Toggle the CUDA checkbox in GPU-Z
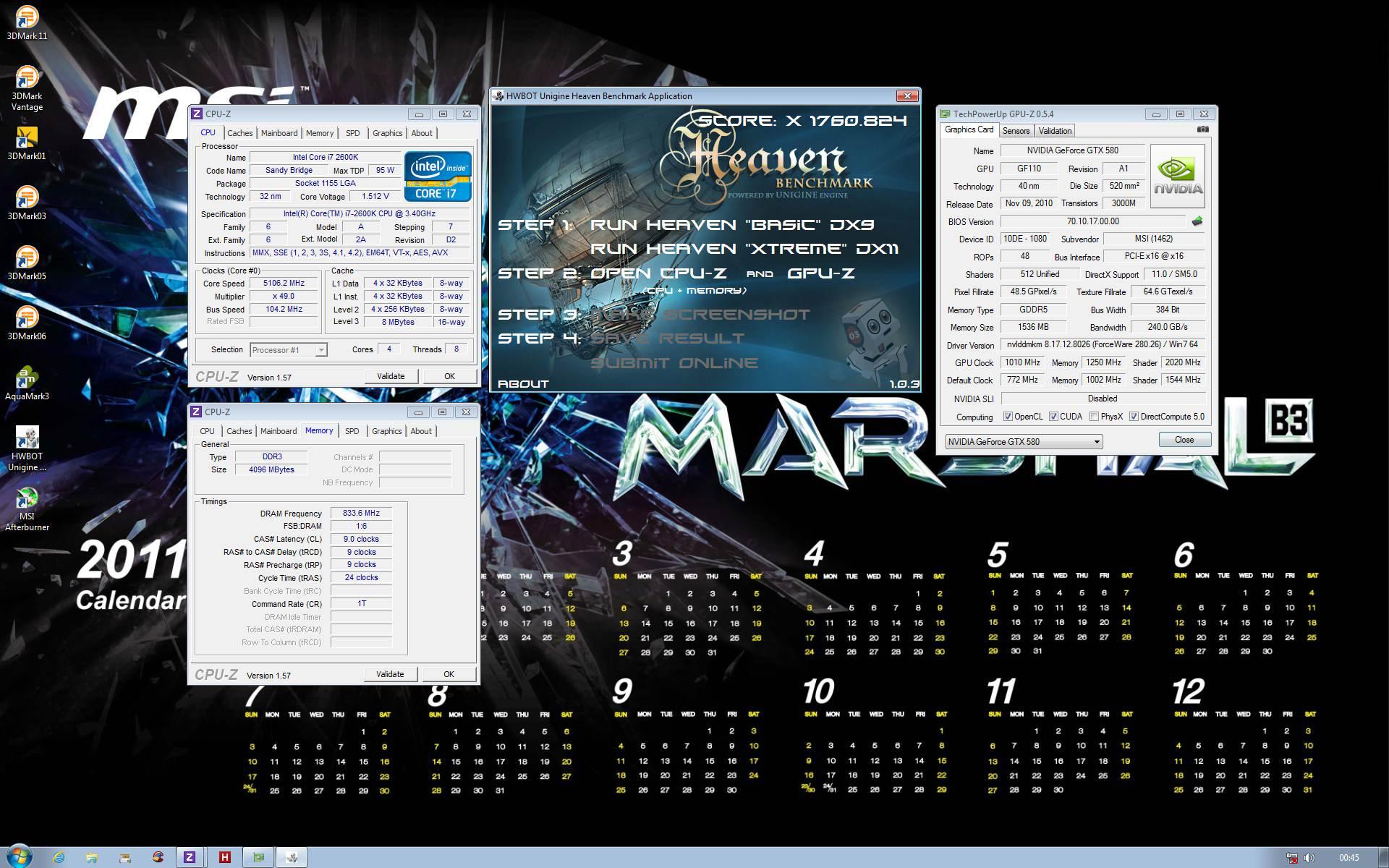 click(x=1053, y=417)
